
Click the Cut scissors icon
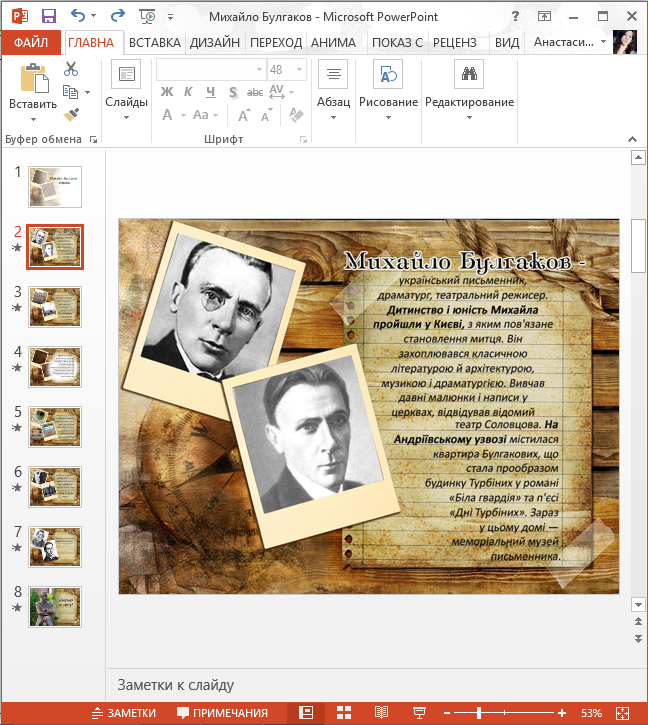coord(71,69)
